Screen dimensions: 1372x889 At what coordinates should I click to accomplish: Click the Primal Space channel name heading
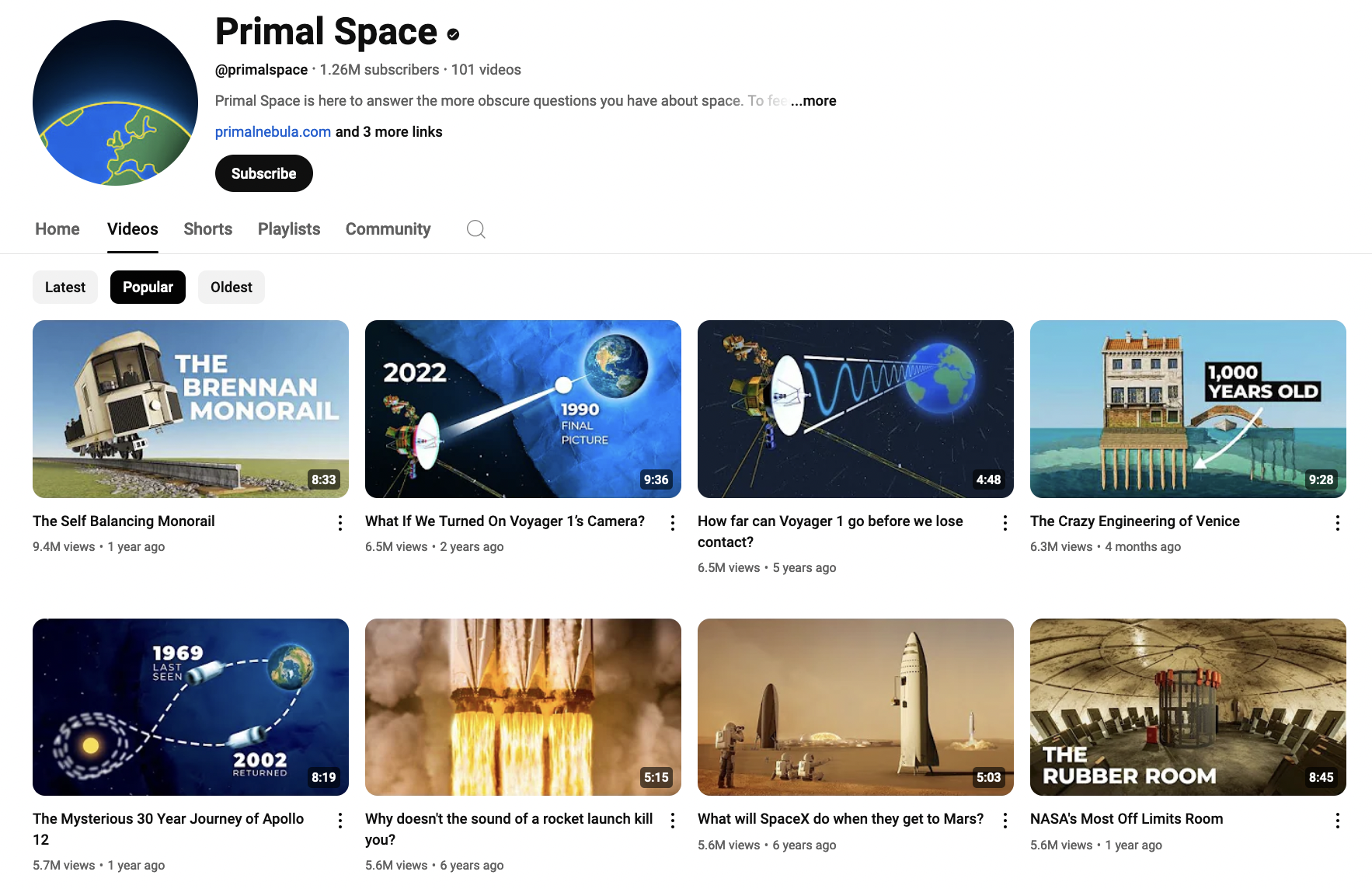pos(326,32)
